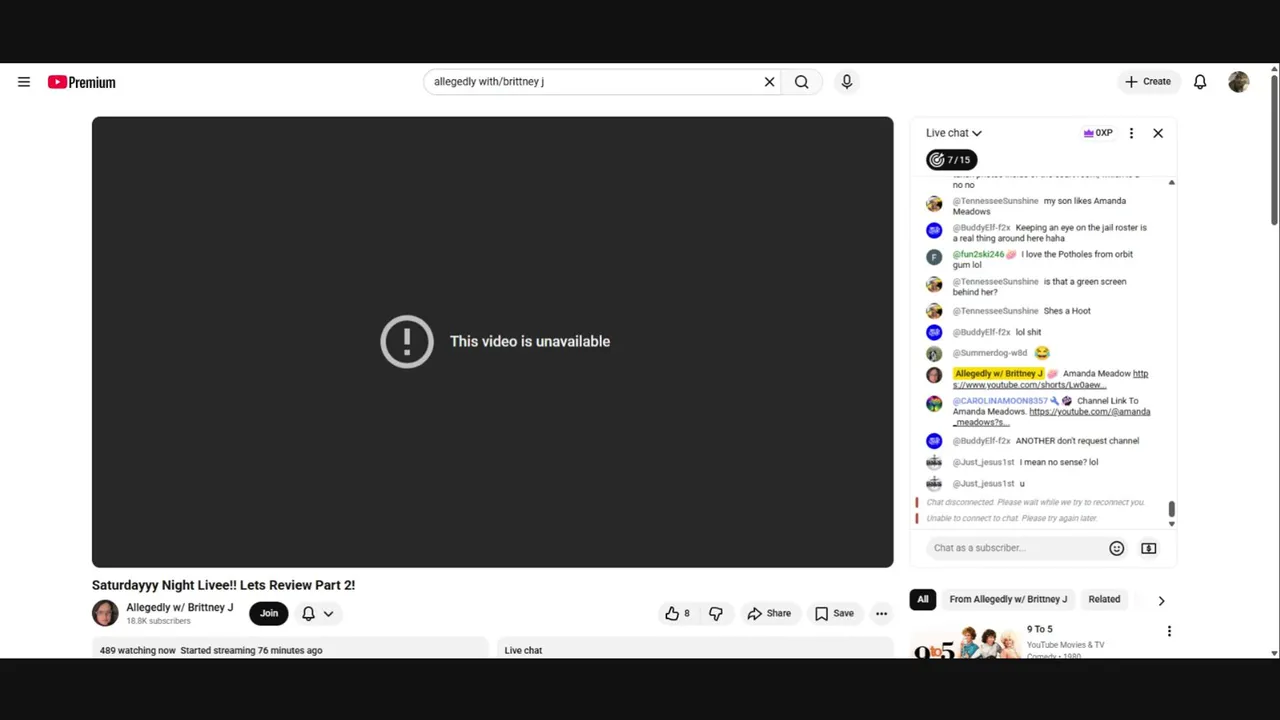Open the hamburger guide menu
The image size is (1280, 720).
coord(24,82)
